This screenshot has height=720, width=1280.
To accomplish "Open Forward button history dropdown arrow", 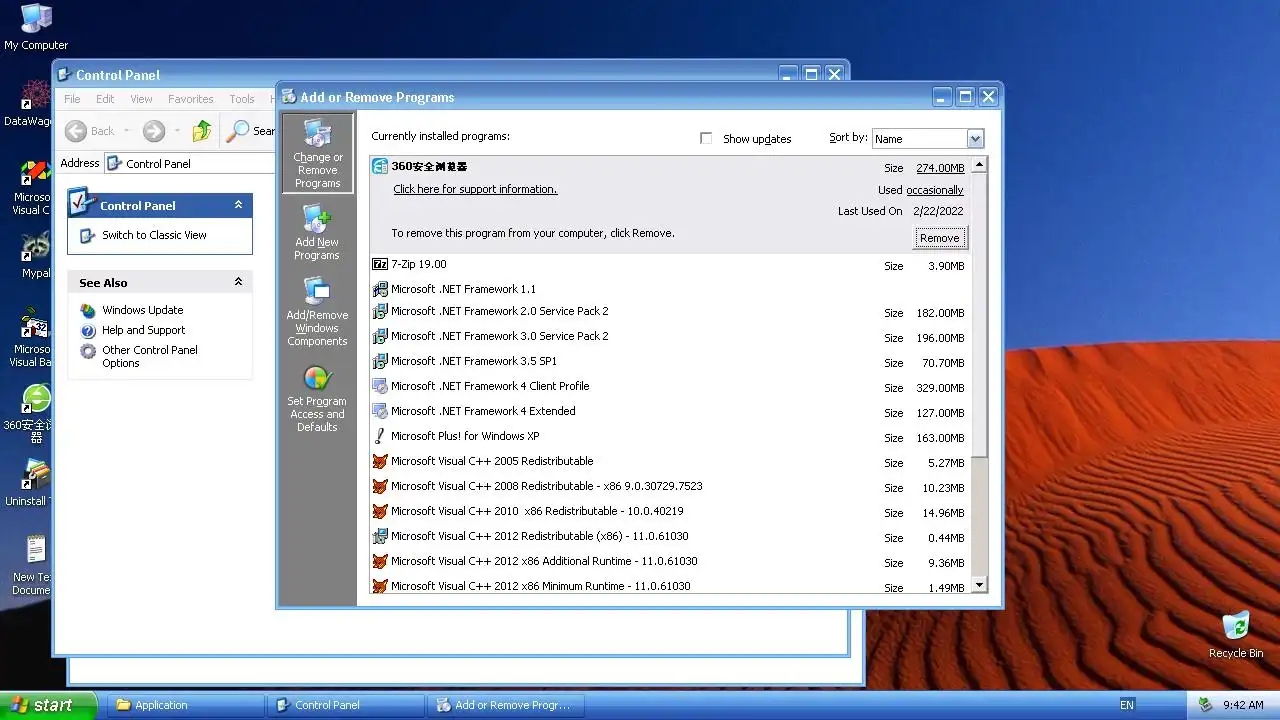I will [x=177, y=131].
